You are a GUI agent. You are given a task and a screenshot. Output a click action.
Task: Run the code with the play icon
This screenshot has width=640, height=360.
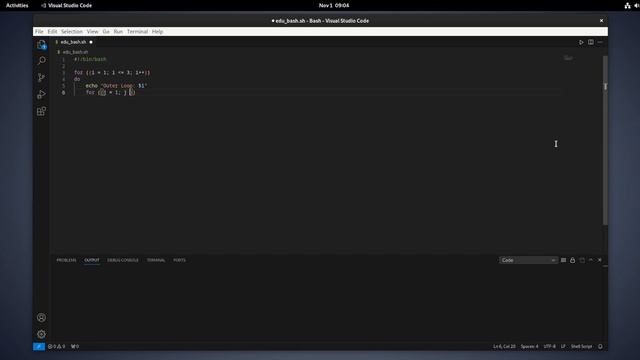(x=581, y=42)
